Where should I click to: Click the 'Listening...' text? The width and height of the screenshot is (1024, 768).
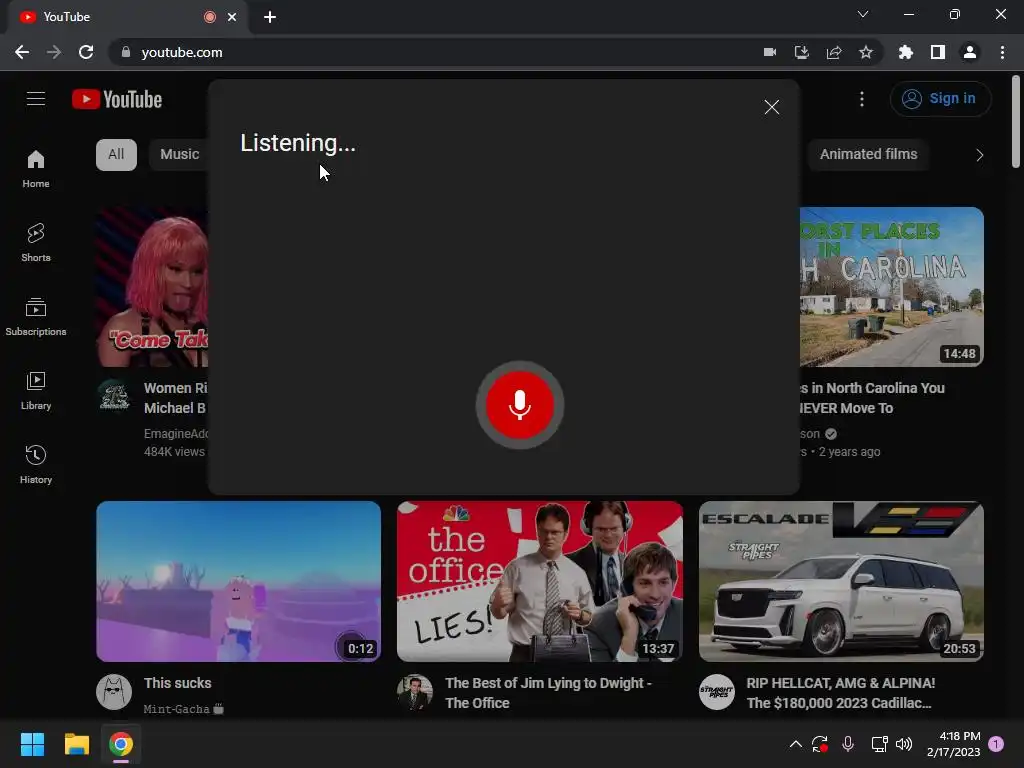click(298, 142)
